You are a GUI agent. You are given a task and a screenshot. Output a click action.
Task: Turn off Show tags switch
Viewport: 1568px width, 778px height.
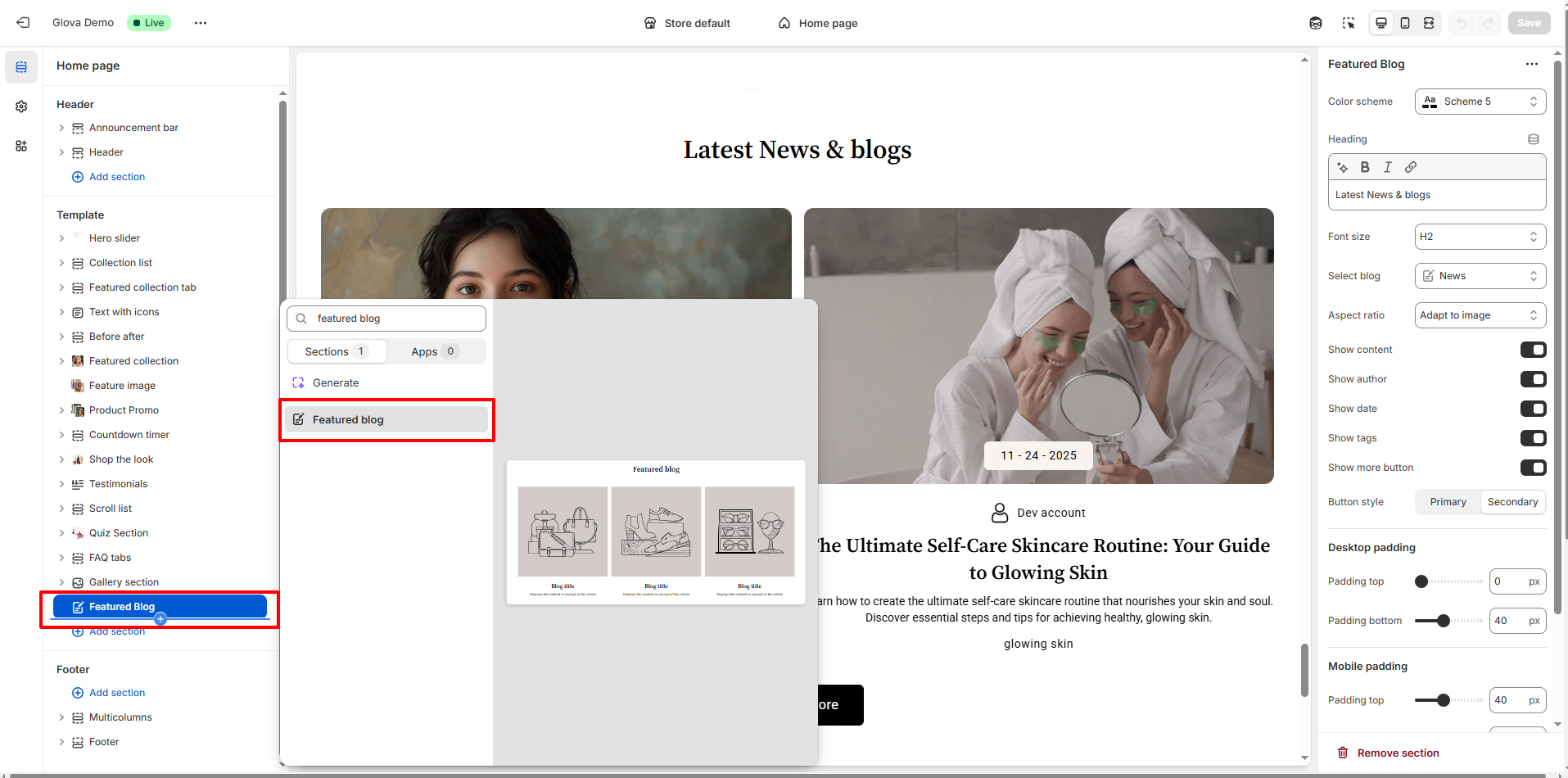pos(1533,438)
